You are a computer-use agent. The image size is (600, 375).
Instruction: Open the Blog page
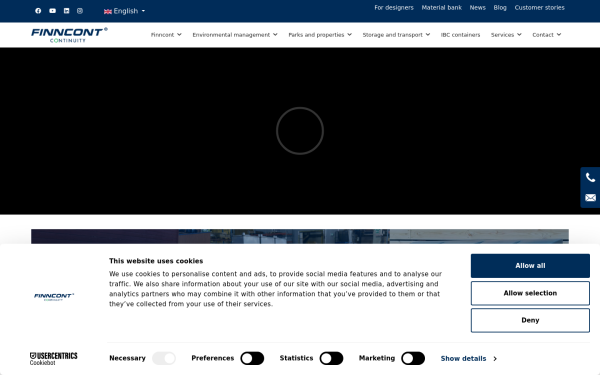click(x=500, y=8)
